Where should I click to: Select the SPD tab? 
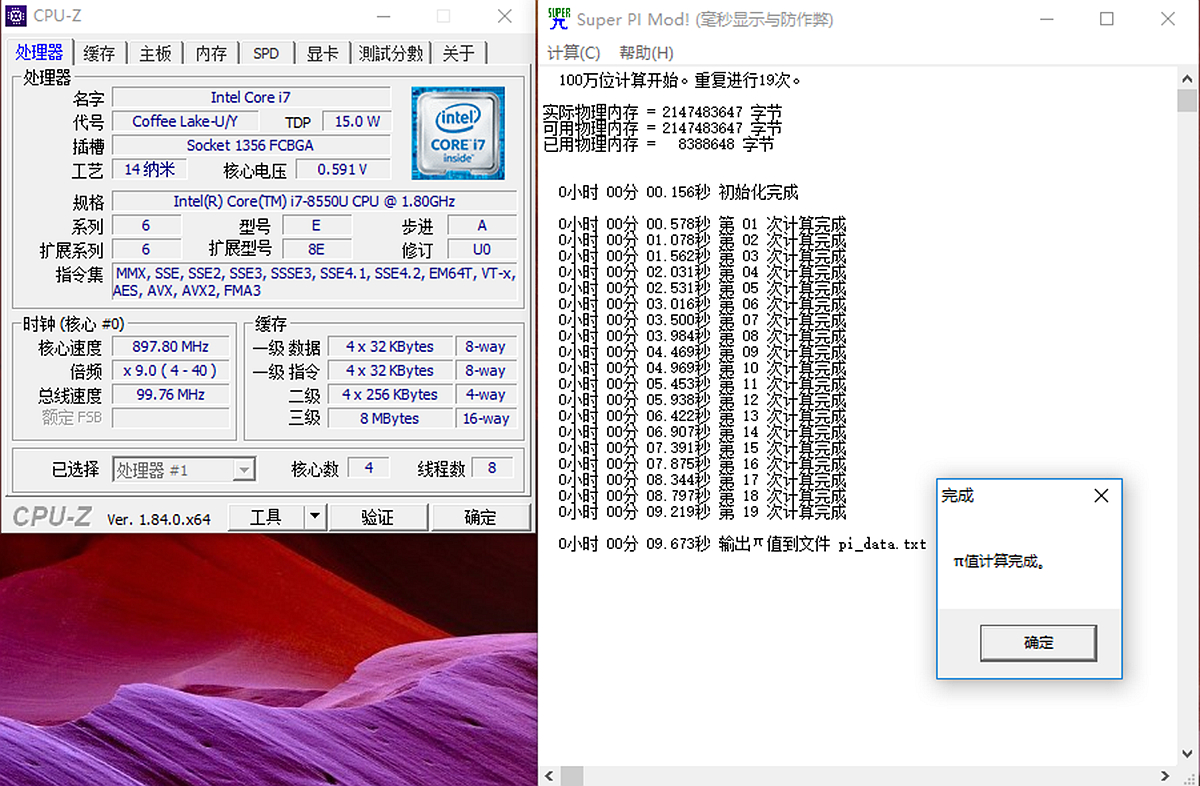tap(265, 52)
